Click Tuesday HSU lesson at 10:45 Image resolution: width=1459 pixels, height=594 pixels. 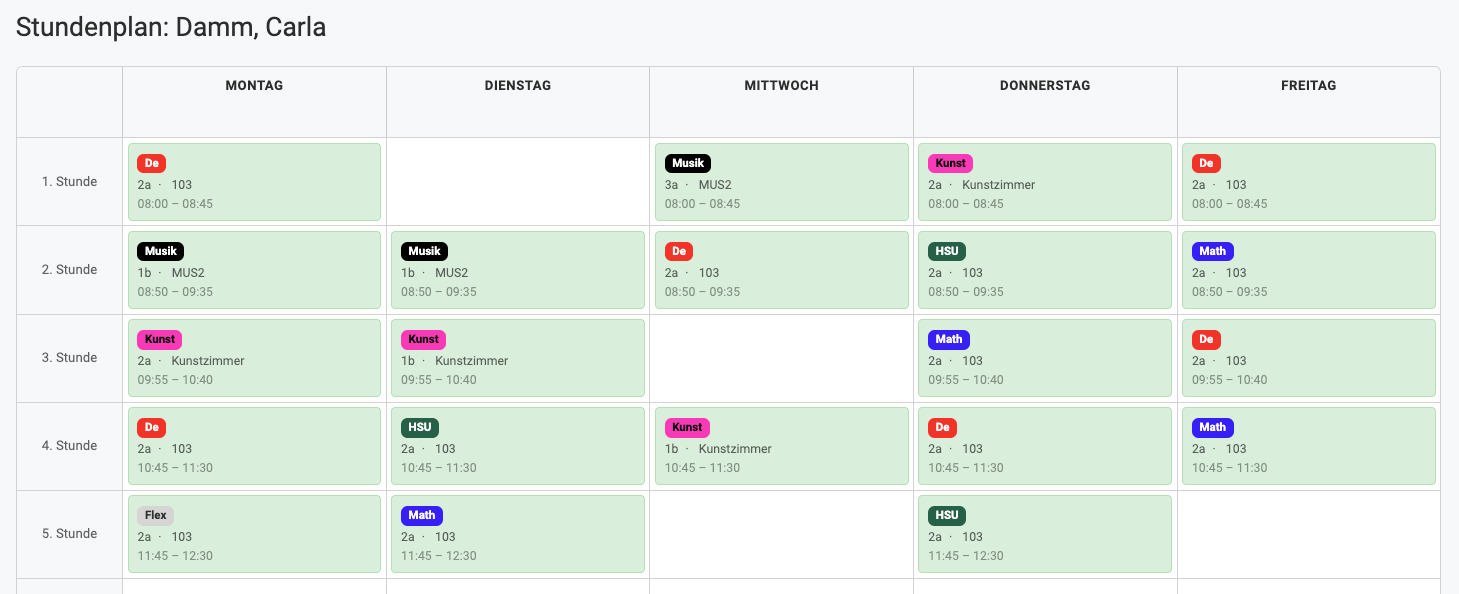pos(518,446)
